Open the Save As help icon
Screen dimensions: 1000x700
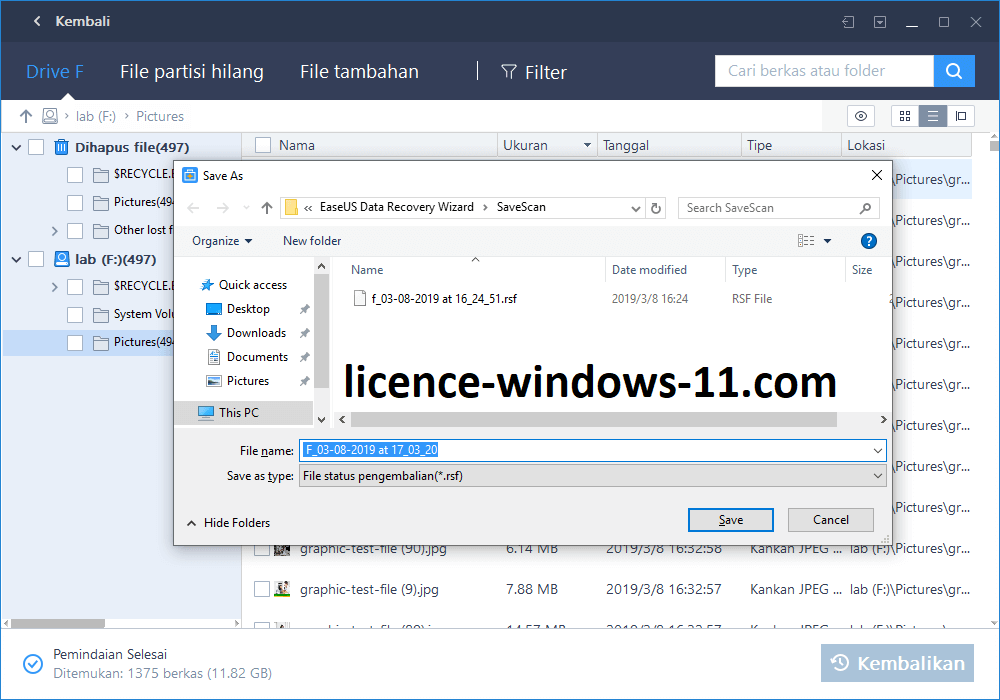pyautogui.click(x=869, y=241)
